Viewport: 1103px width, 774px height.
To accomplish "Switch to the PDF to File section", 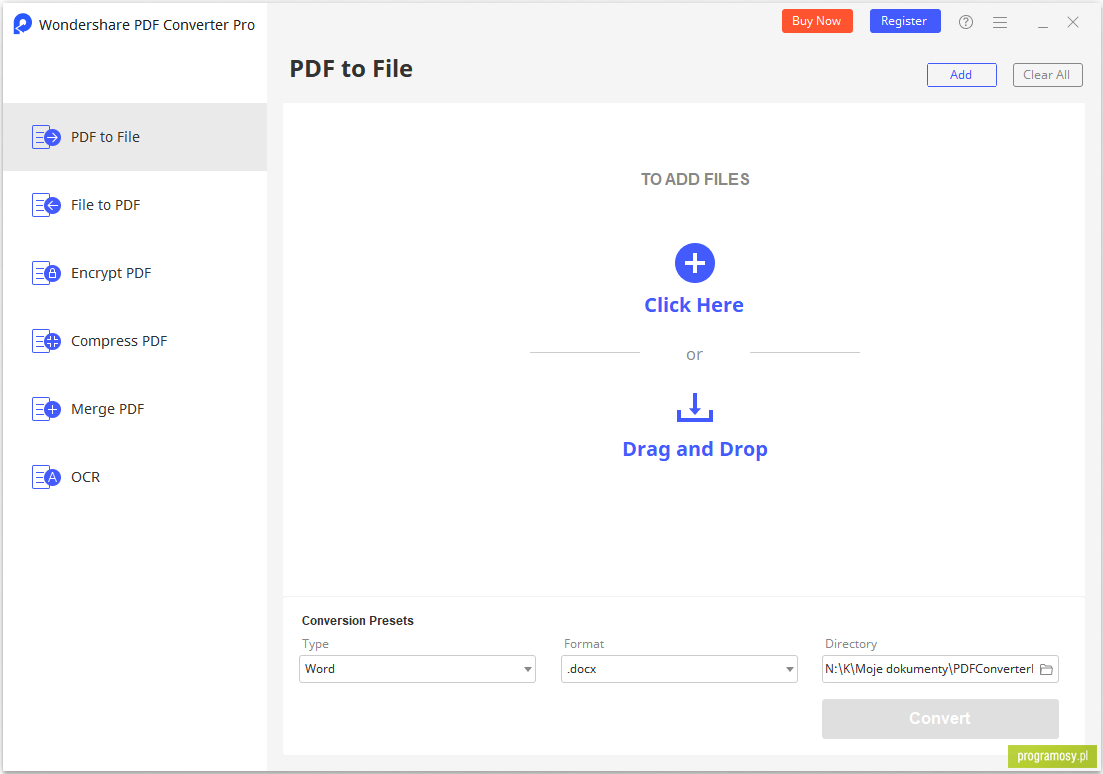I will (135, 137).
